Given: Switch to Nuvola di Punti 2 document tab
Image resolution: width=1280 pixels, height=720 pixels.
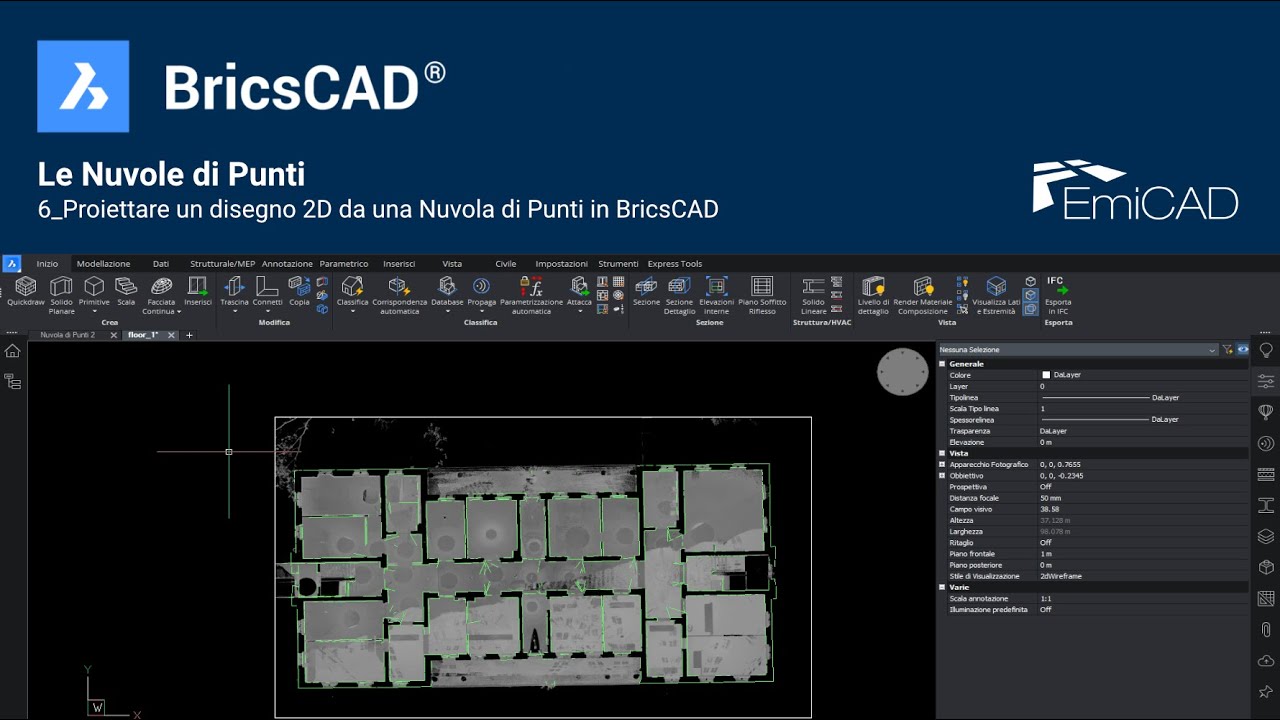Looking at the screenshot, I should tap(68, 335).
